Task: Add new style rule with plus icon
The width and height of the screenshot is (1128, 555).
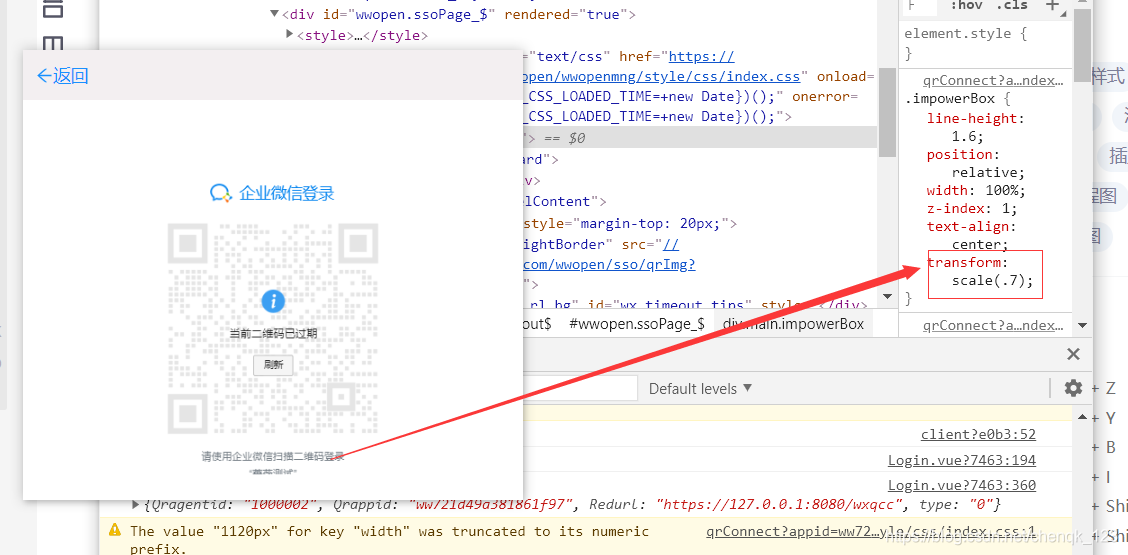Action: 1052,6
